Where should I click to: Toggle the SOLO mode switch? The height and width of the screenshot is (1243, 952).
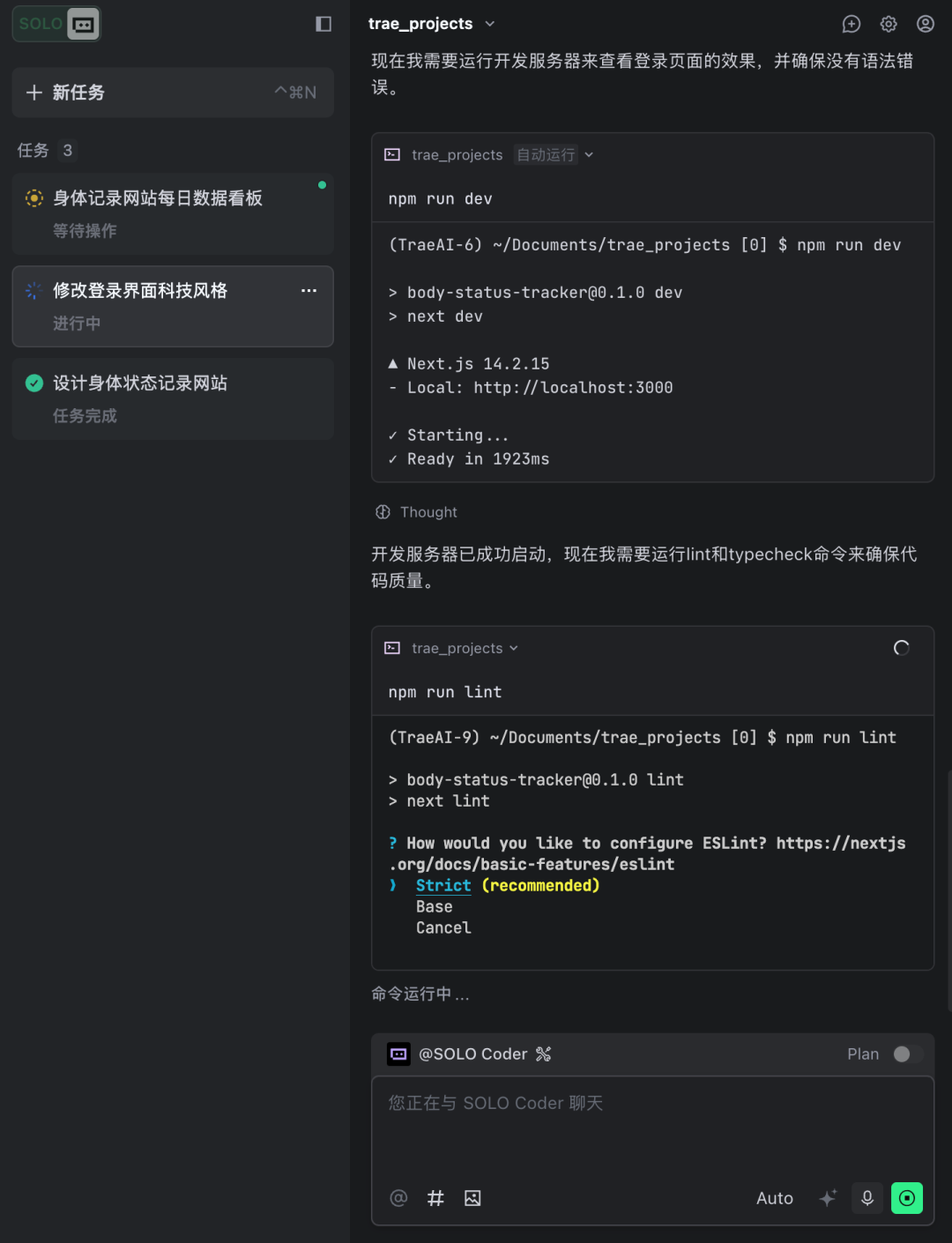point(56,24)
